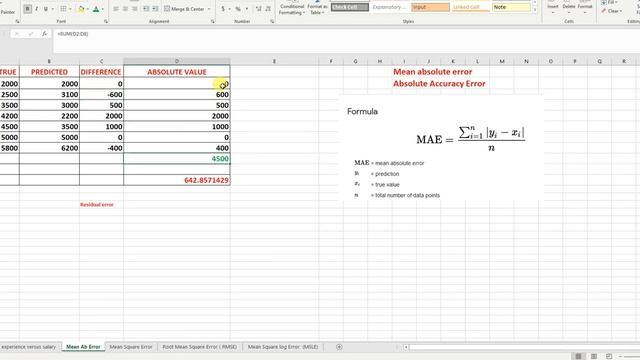Select predicted value 3100 cell
This screenshot has height=360, width=640.
(x=49, y=95)
